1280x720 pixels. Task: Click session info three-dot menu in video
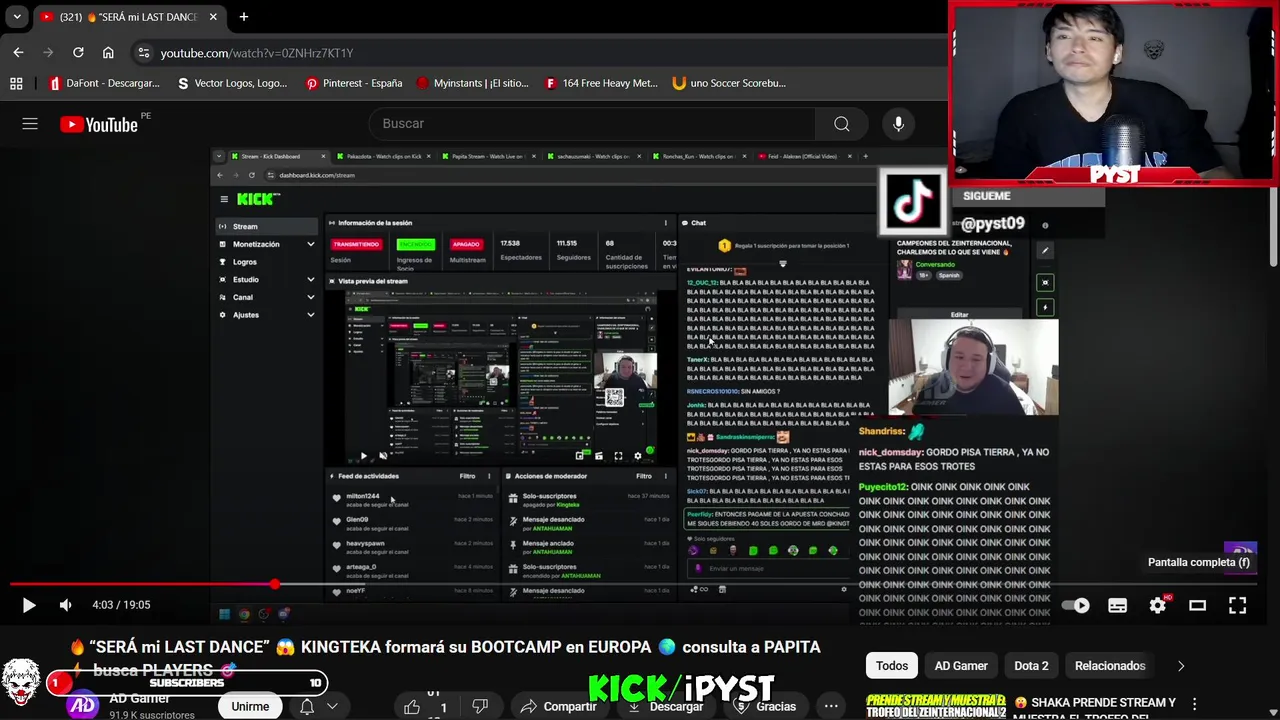[x=666, y=223]
